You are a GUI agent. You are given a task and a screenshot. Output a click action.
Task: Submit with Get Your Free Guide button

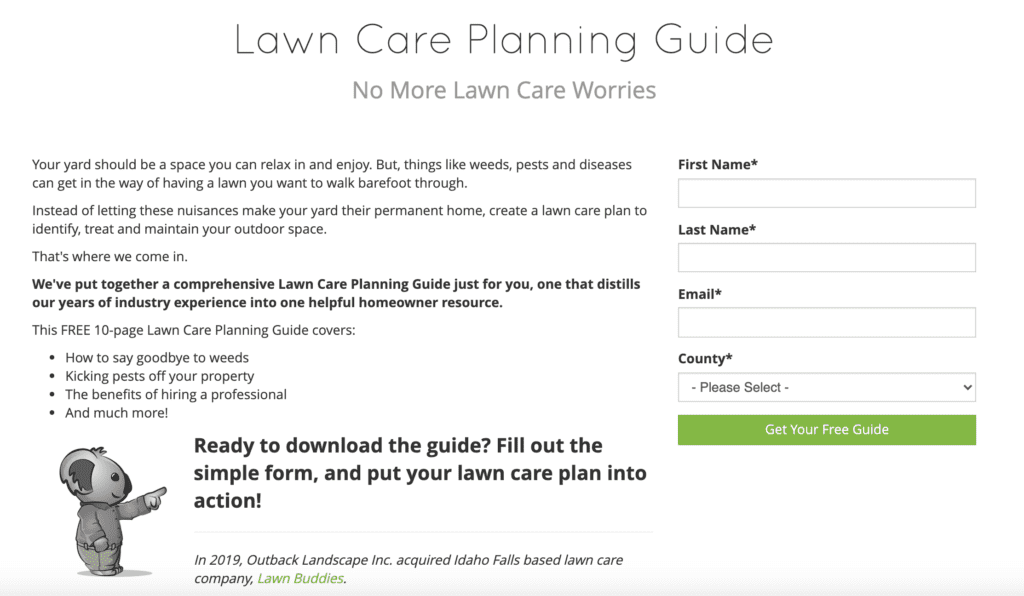[826, 430]
